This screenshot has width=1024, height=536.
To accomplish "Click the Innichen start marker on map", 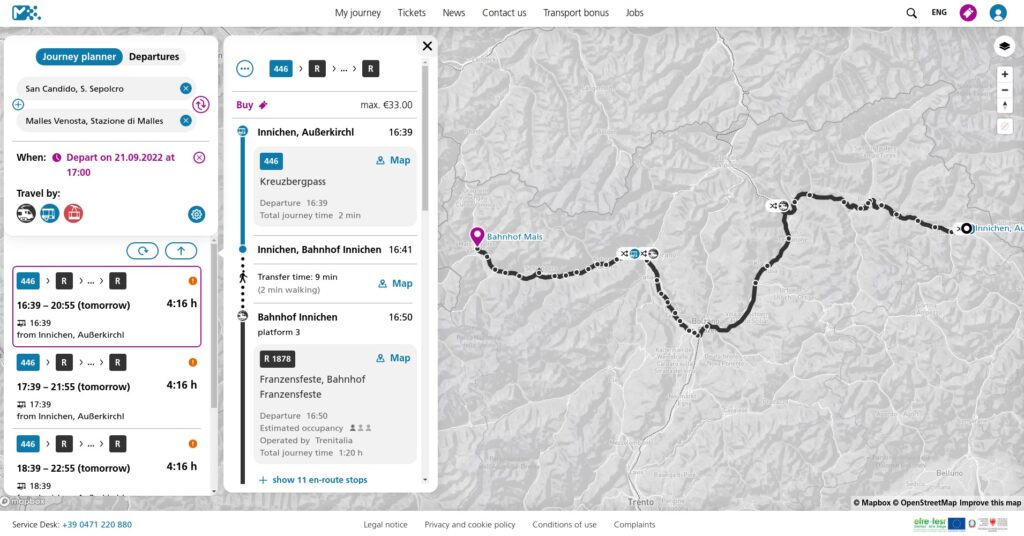I will point(966,229).
